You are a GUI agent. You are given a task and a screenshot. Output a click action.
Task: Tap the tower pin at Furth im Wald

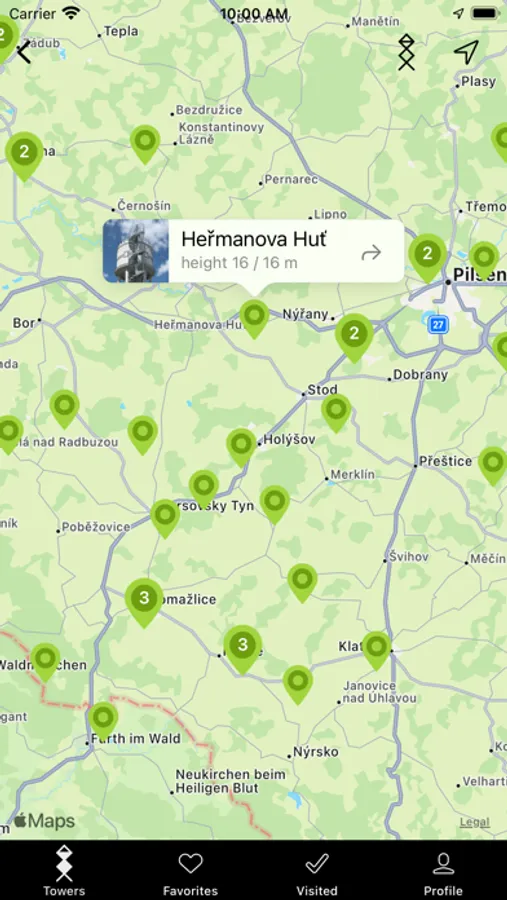point(103,720)
